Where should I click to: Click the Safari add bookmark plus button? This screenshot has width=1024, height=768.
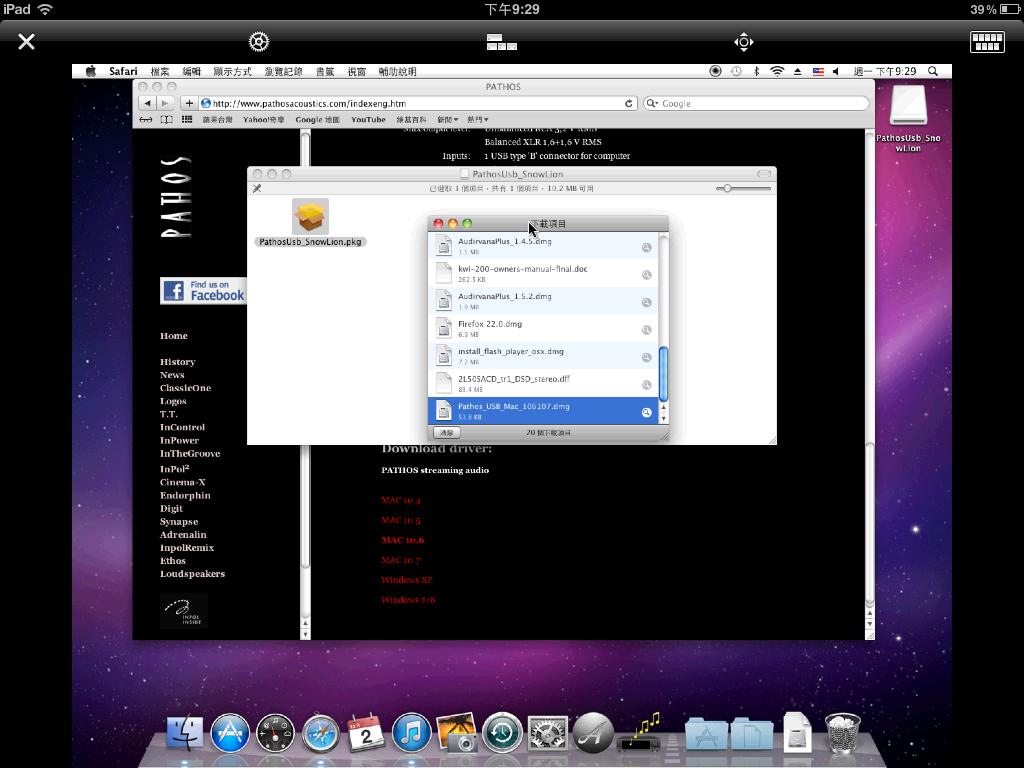pos(189,103)
